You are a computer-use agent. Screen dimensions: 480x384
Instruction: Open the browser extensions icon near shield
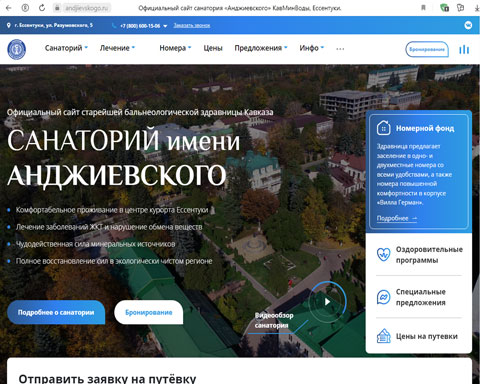[x=461, y=8]
